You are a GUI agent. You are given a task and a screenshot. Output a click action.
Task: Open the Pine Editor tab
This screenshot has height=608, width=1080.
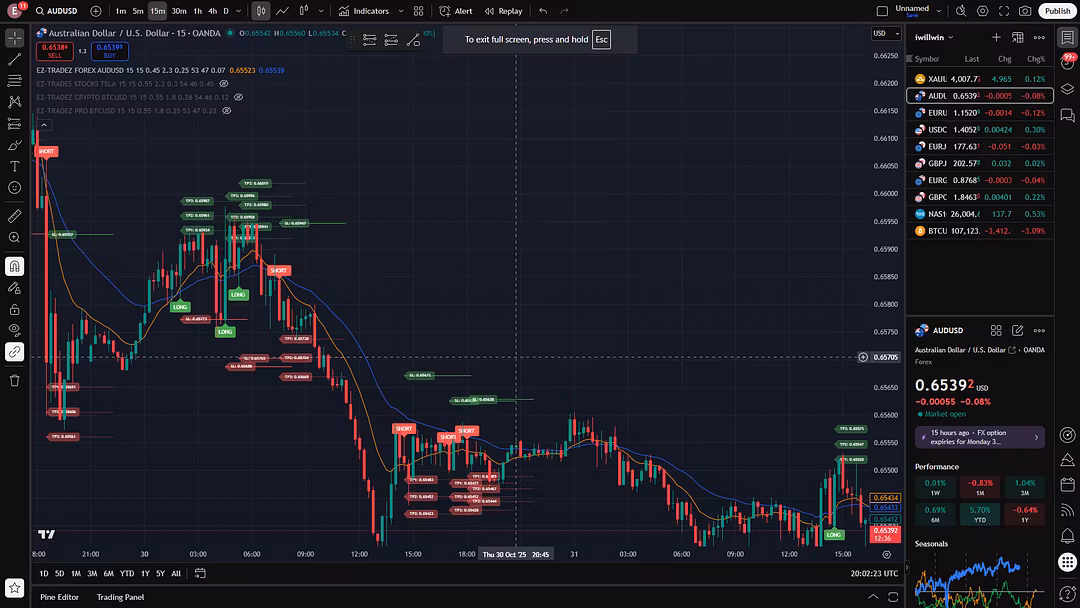tap(59, 597)
